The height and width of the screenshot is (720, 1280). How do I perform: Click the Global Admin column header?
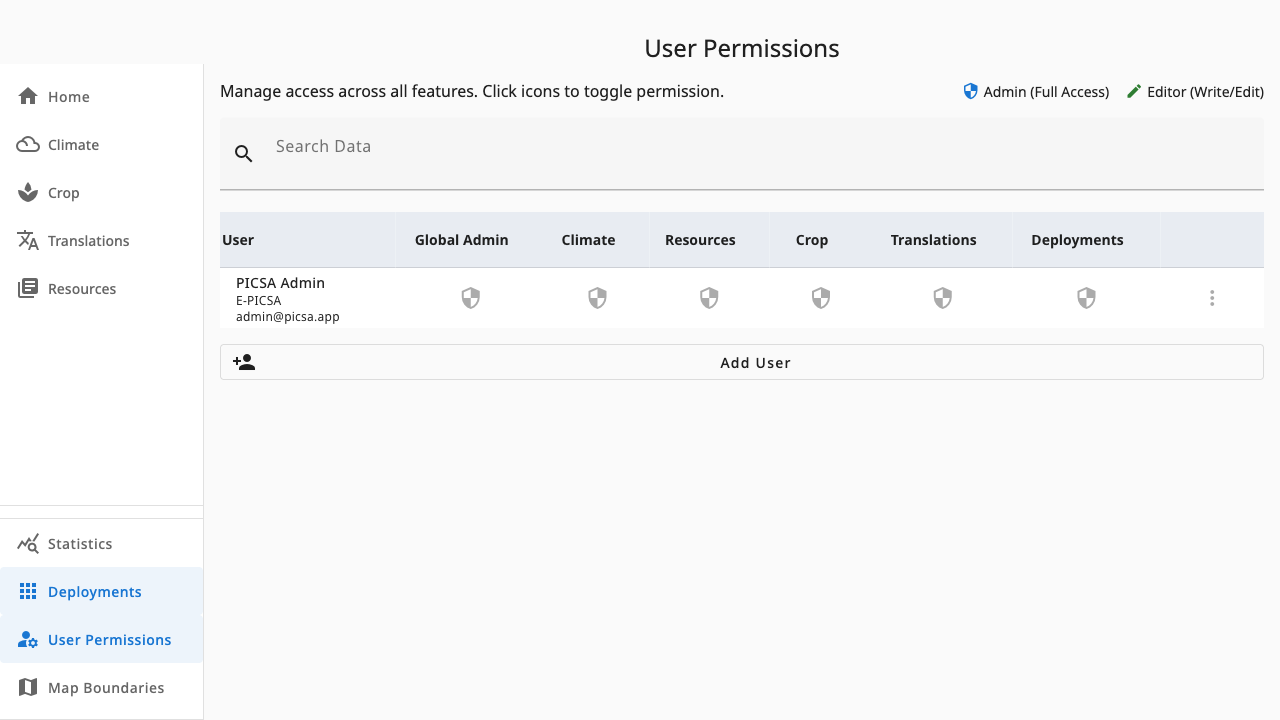tap(462, 240)
